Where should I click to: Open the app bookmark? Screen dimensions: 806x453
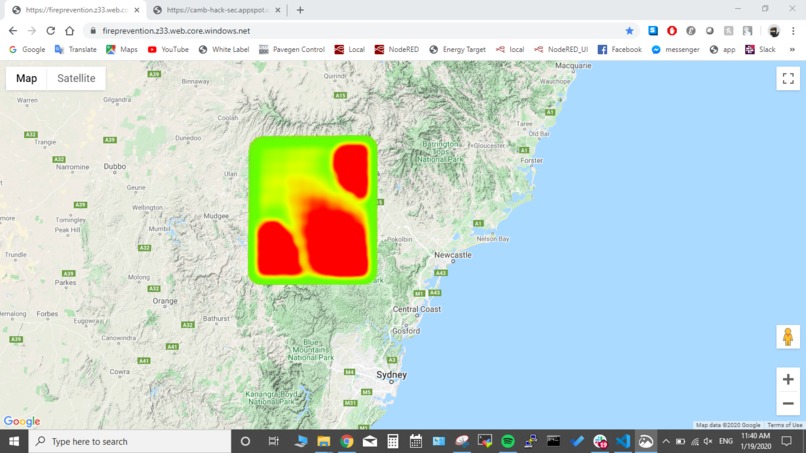[x=723, y=49]
